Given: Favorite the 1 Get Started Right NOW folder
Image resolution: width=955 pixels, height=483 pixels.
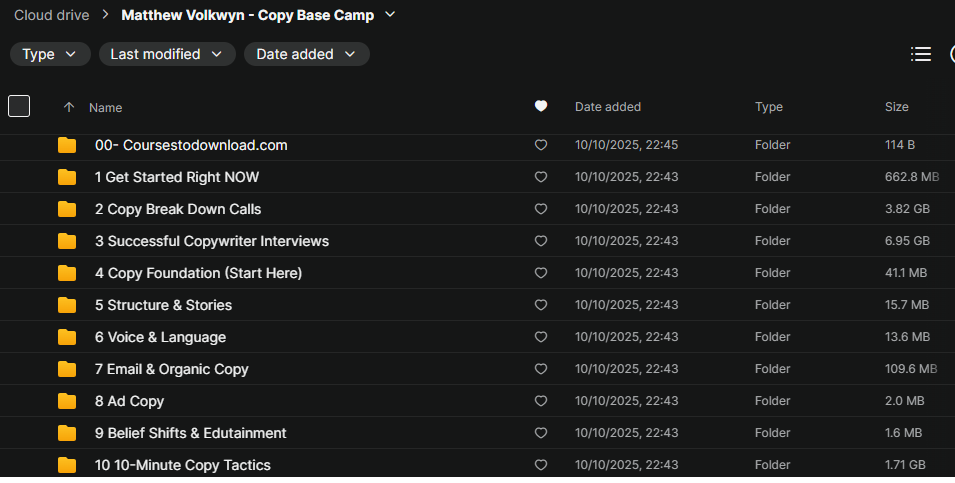Looking at the screenshot, I should coord(541,177).
